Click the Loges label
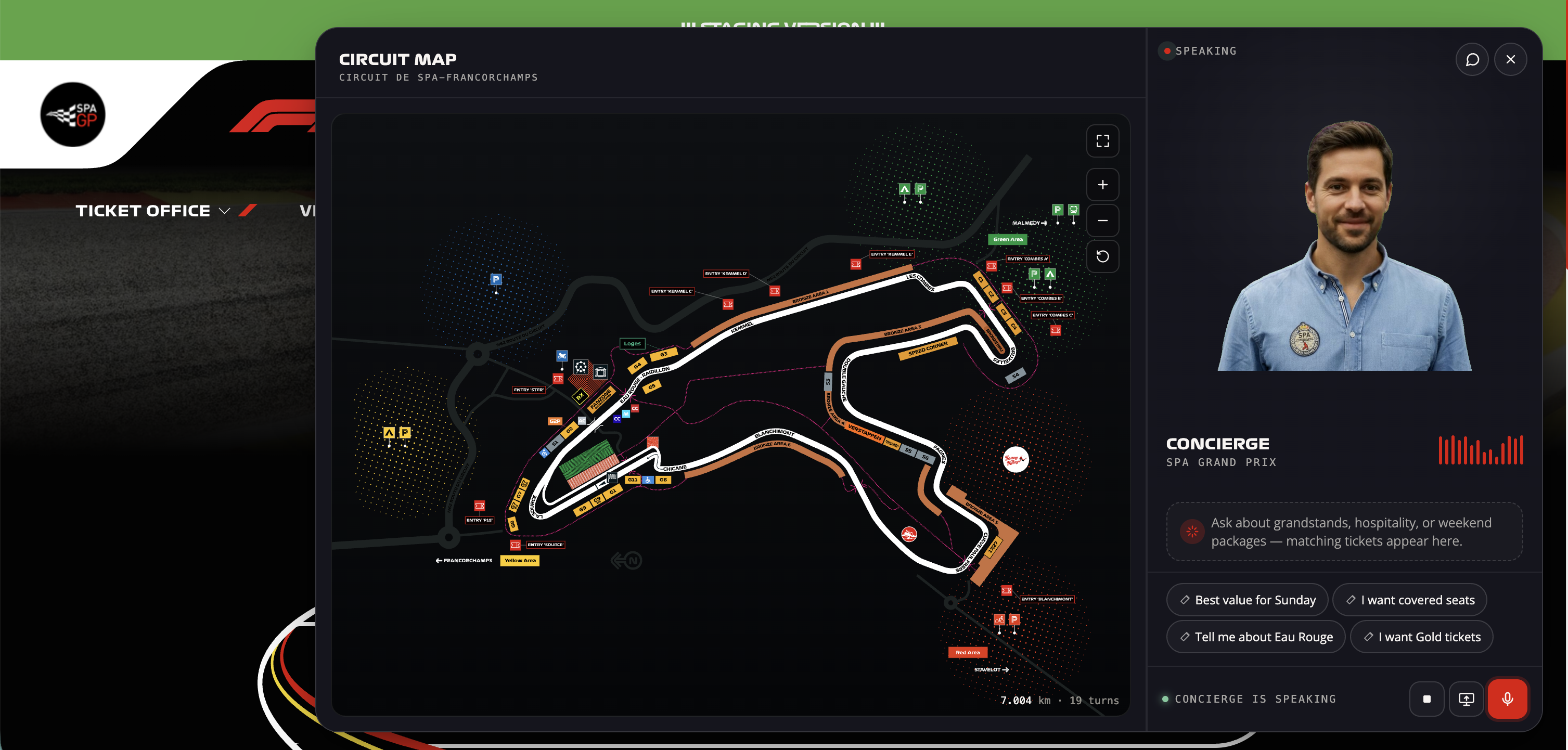Viewport: 1568px width, 750px height. (x=632, y=343)
